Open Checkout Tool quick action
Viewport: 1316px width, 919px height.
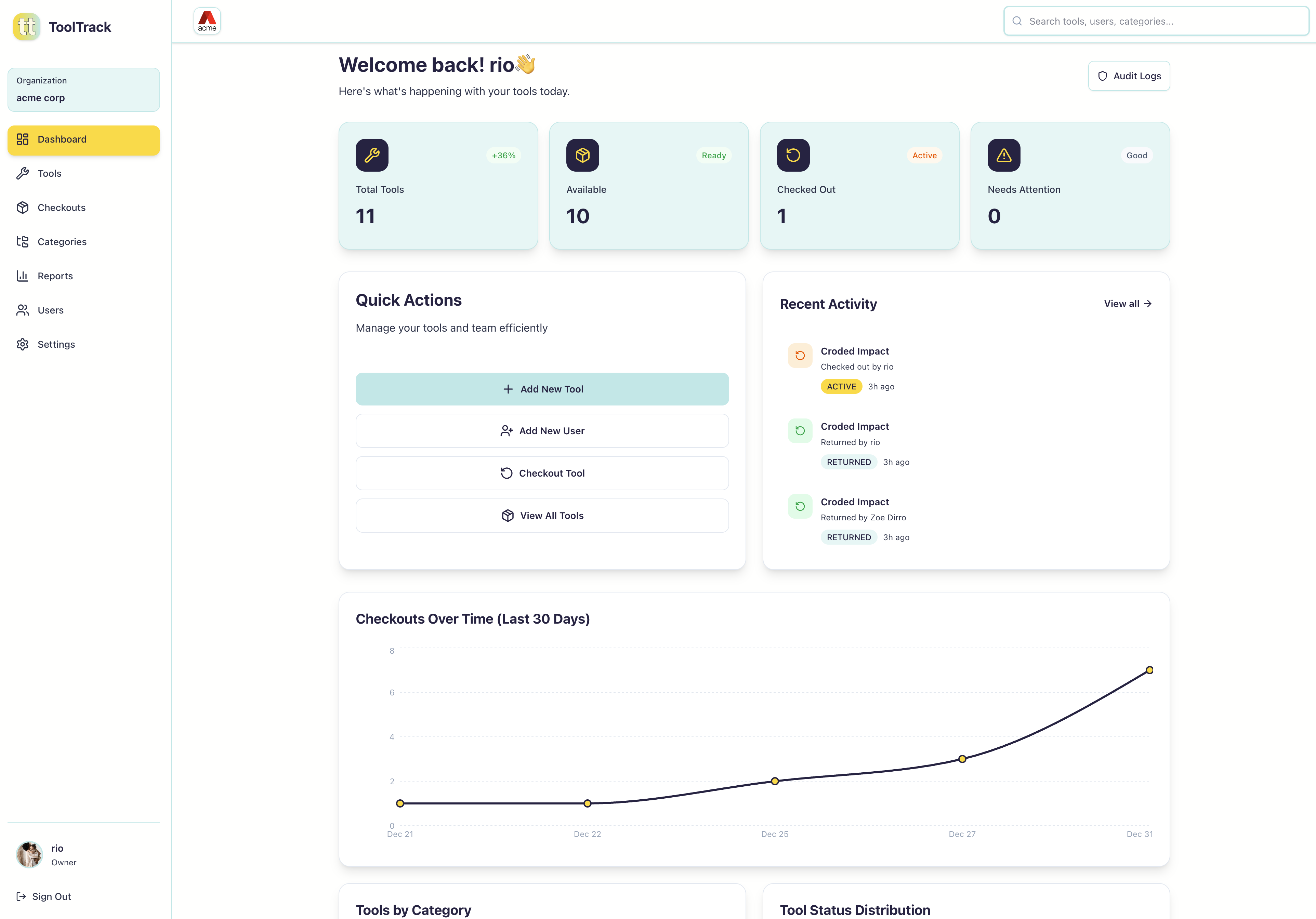[542, 473]
